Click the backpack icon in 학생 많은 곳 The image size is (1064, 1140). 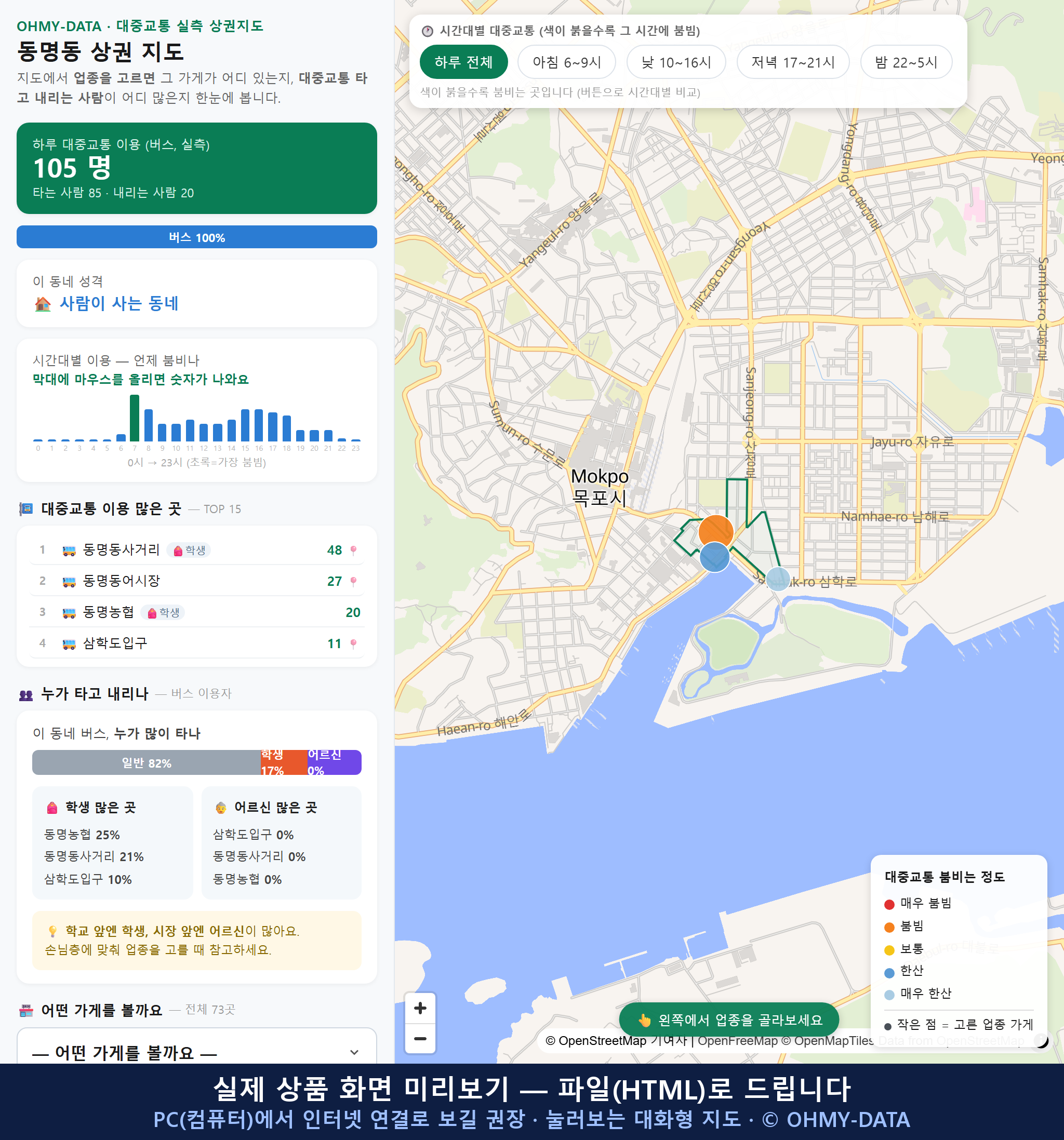[52, 808]
